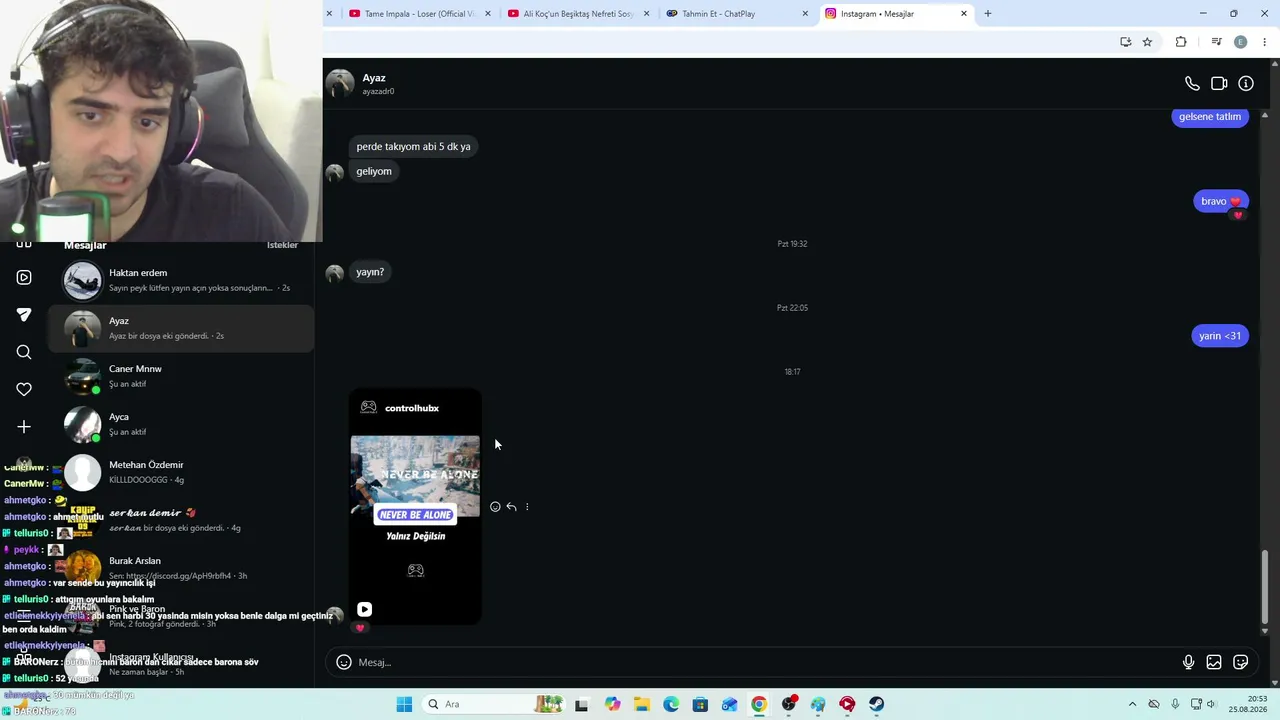Click the heart reaction under shared reel
The width and height of the screenshot is (1280, 720).
coord(361,628)
